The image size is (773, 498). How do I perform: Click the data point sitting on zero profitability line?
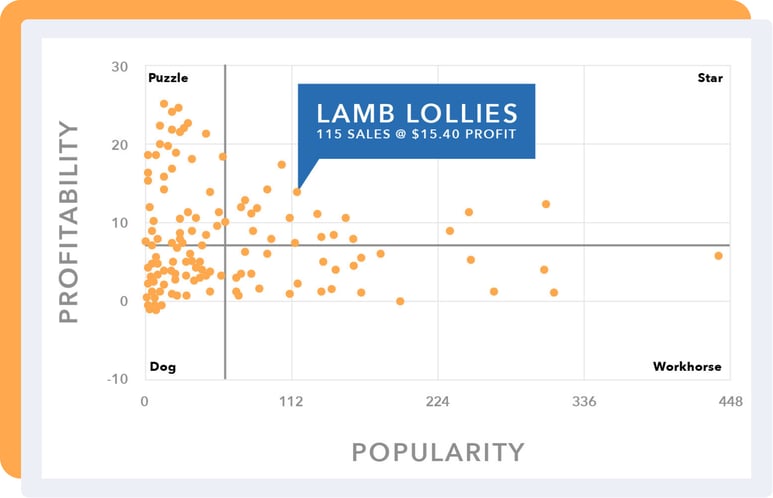(x=400, y=301)
